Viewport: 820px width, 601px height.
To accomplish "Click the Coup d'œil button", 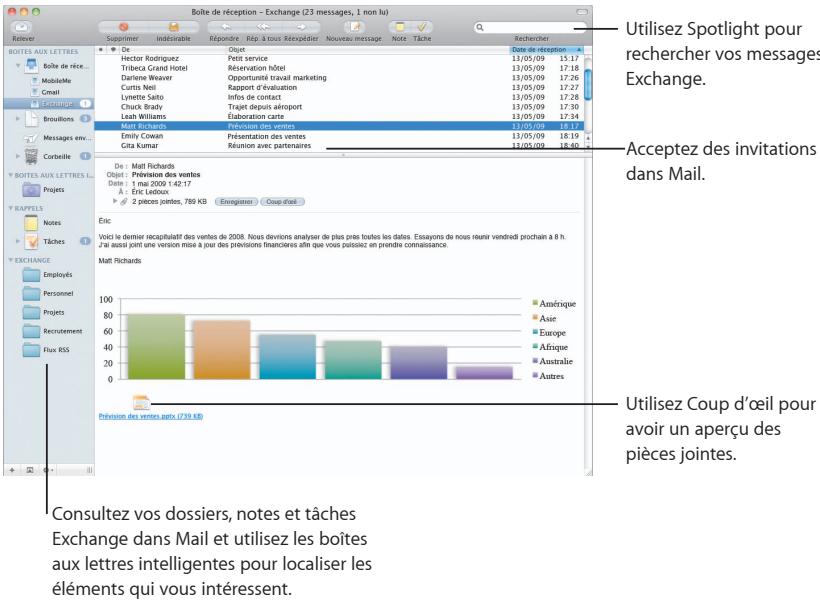I will [282, 202].
